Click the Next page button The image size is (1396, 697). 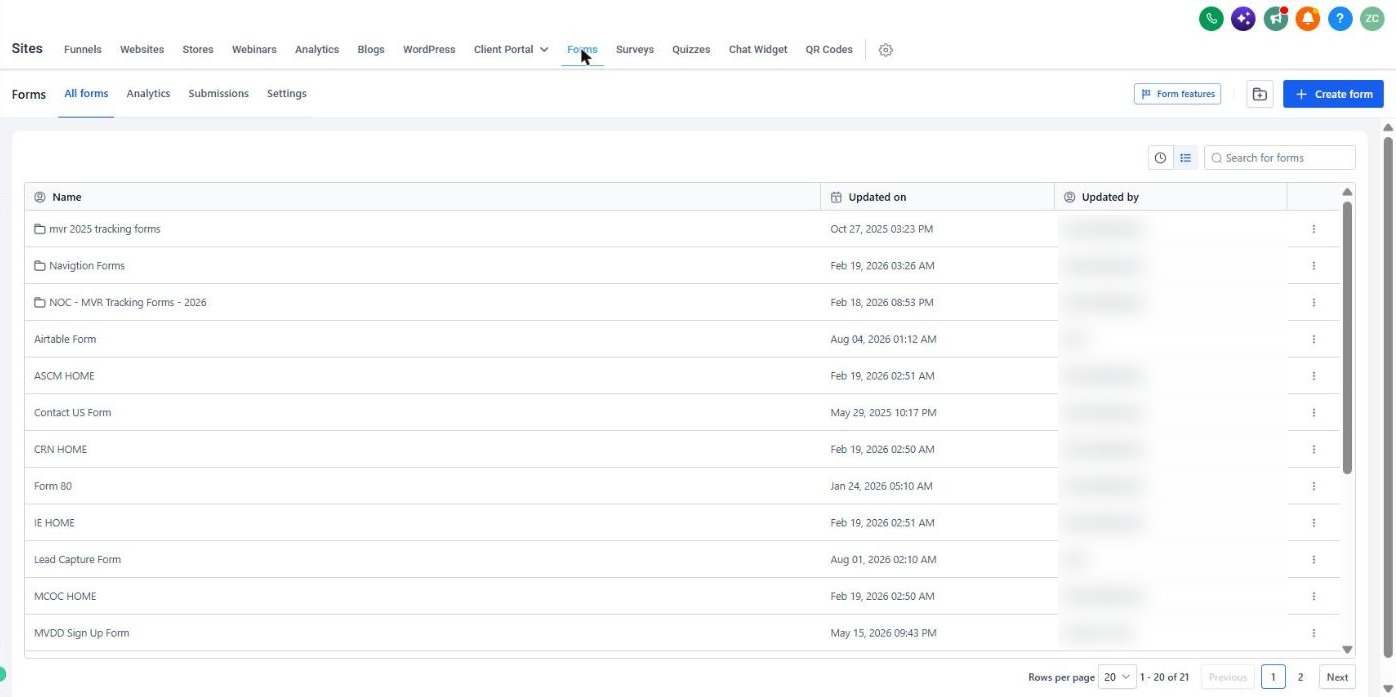(x=1337, y=677)
